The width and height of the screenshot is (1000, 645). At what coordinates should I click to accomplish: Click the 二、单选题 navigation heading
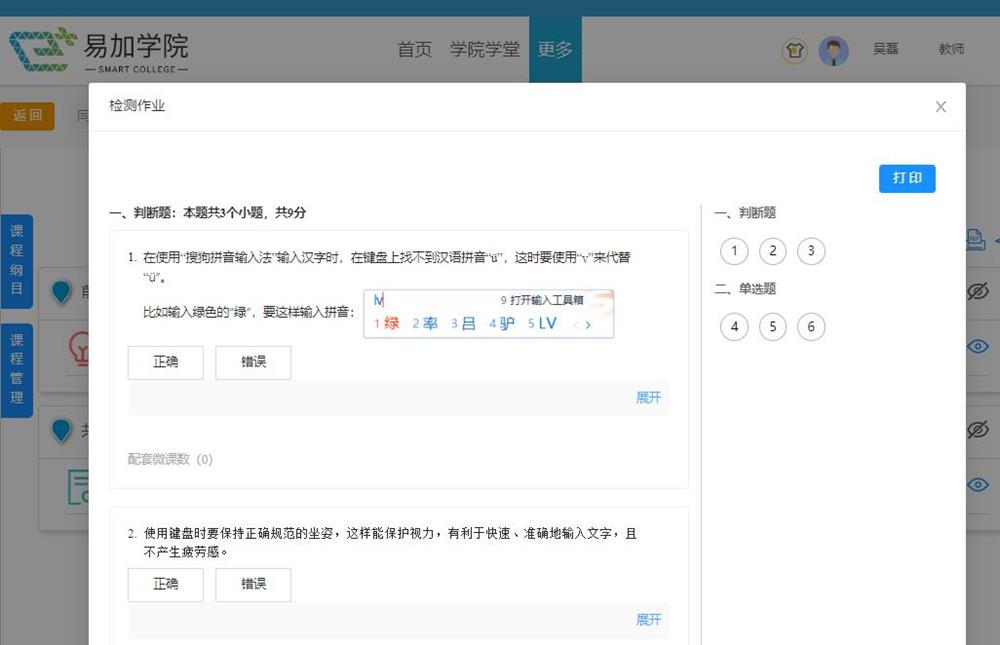point(745,289)
